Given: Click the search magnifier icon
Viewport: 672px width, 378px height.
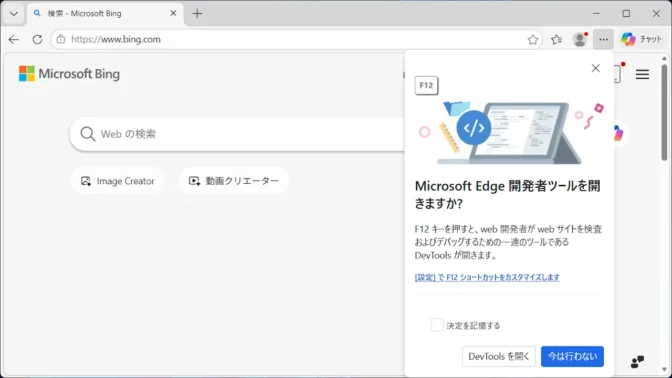Looking at the screenshot, I should [87, 134].
